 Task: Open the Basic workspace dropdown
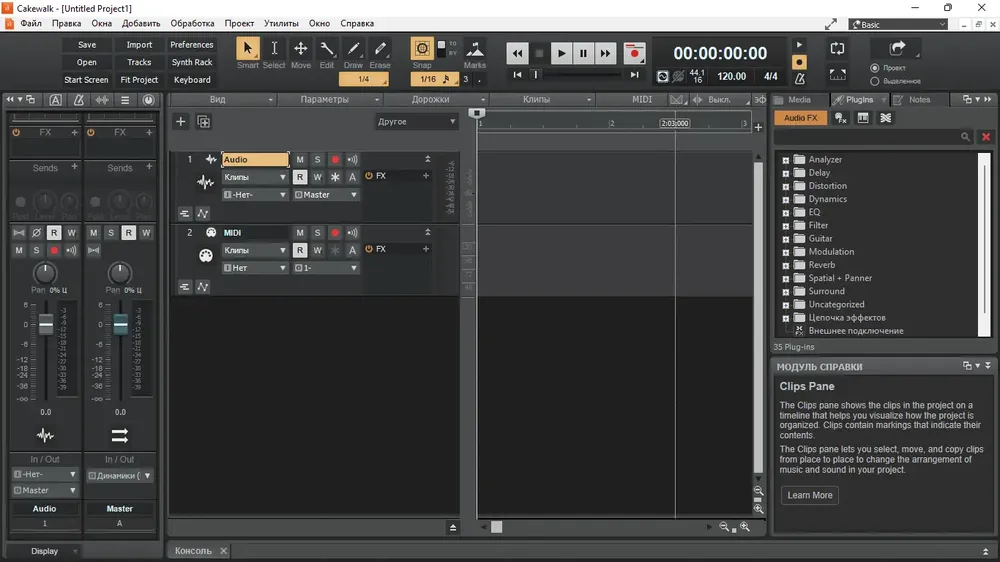[x=898, y=24]
